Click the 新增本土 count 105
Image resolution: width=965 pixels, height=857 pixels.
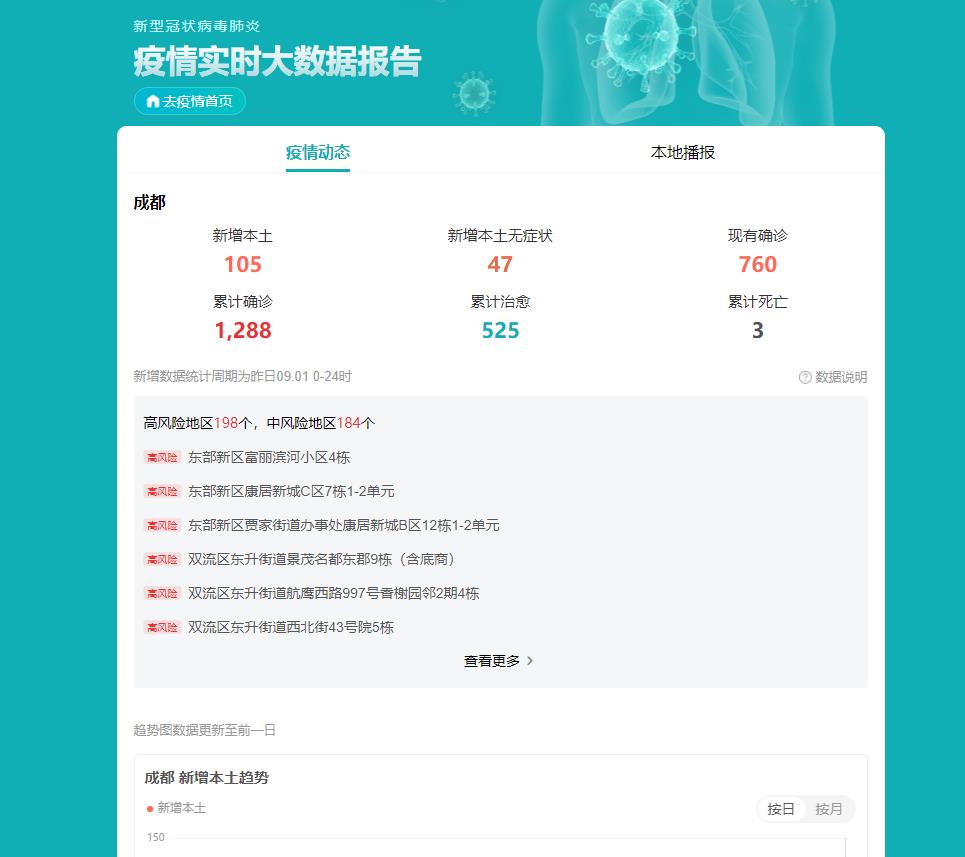coord(242,264)
